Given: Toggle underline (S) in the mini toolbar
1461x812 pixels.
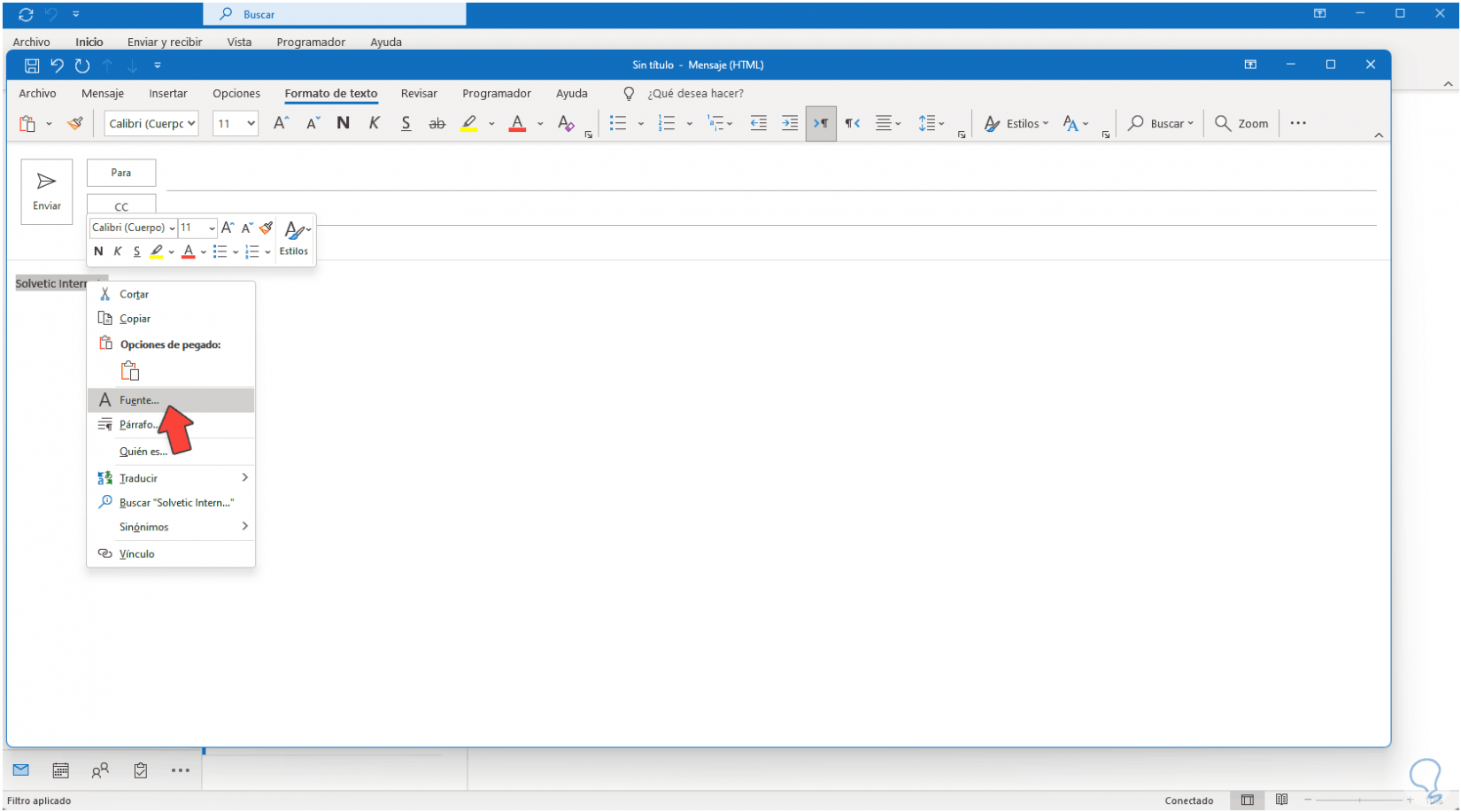Looking at the screenshot, I should (136, 251).
